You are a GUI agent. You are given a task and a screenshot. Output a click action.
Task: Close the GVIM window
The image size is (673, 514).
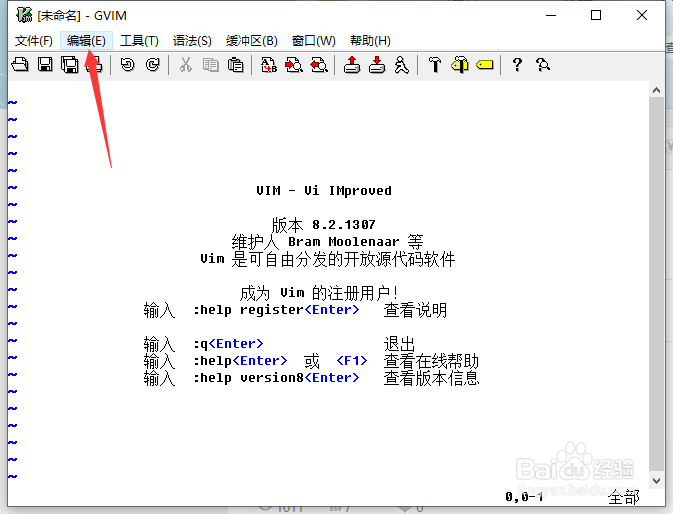tap(642, 15)
